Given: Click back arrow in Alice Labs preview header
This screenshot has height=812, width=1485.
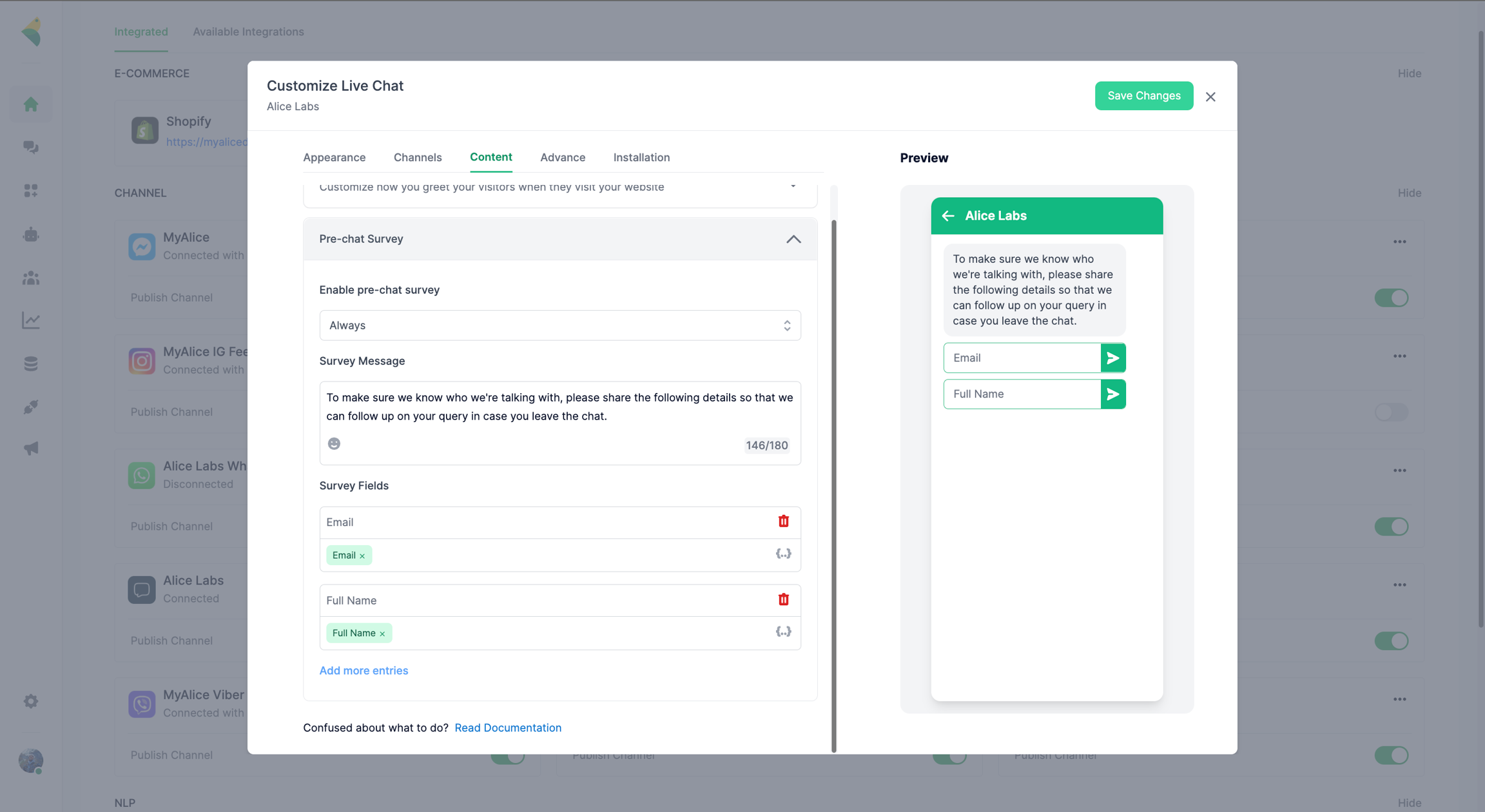Looking at the screenshot, I should (x=948, y=216).
